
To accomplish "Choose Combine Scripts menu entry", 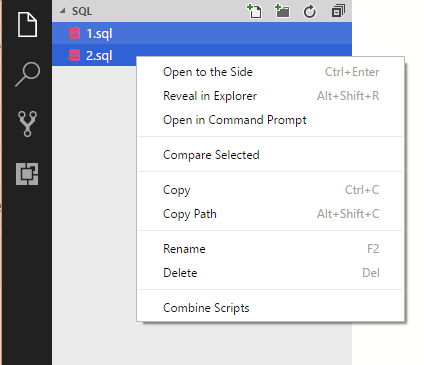I will click(271, 308).
